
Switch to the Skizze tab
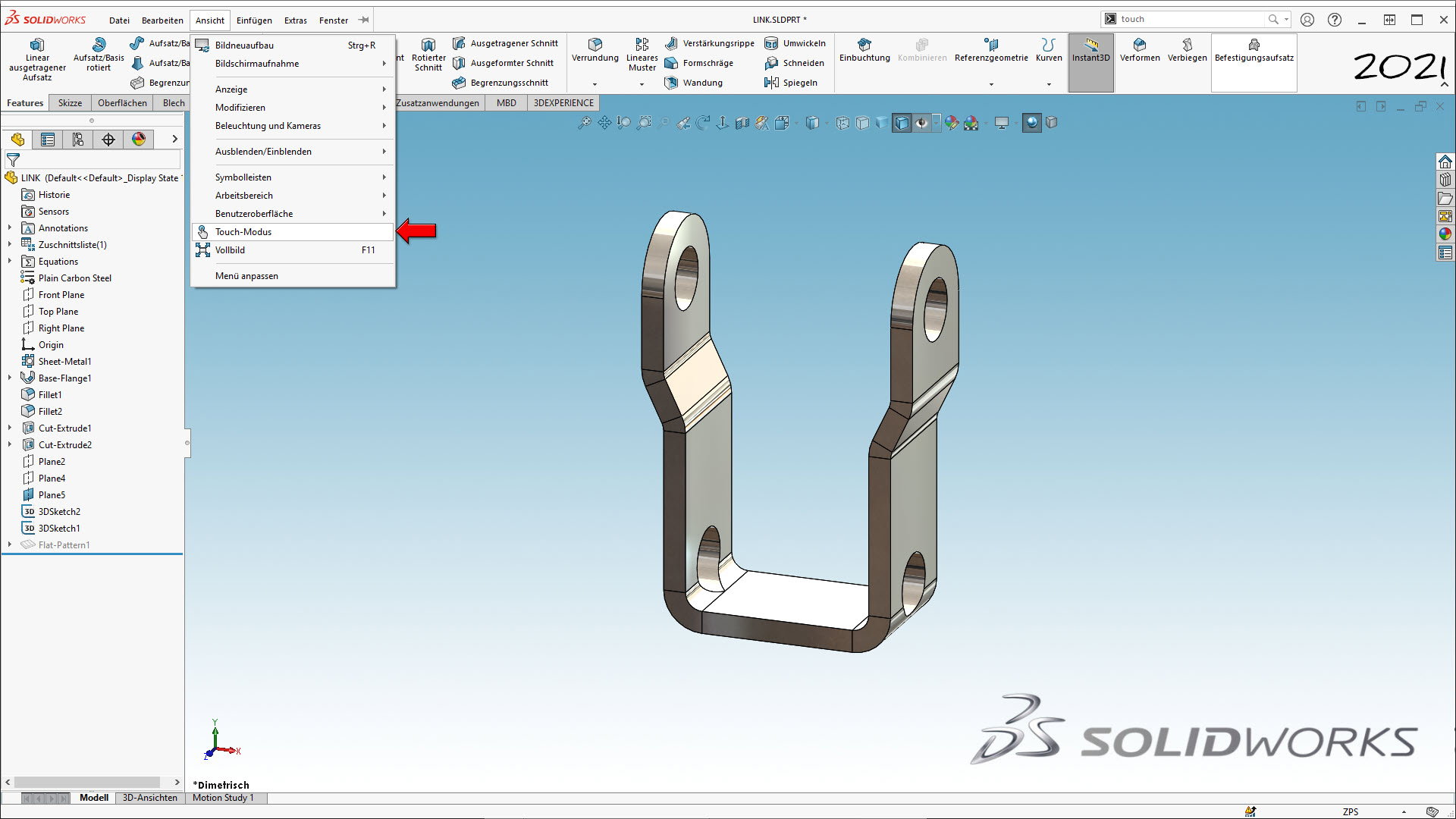click(70, 103)
